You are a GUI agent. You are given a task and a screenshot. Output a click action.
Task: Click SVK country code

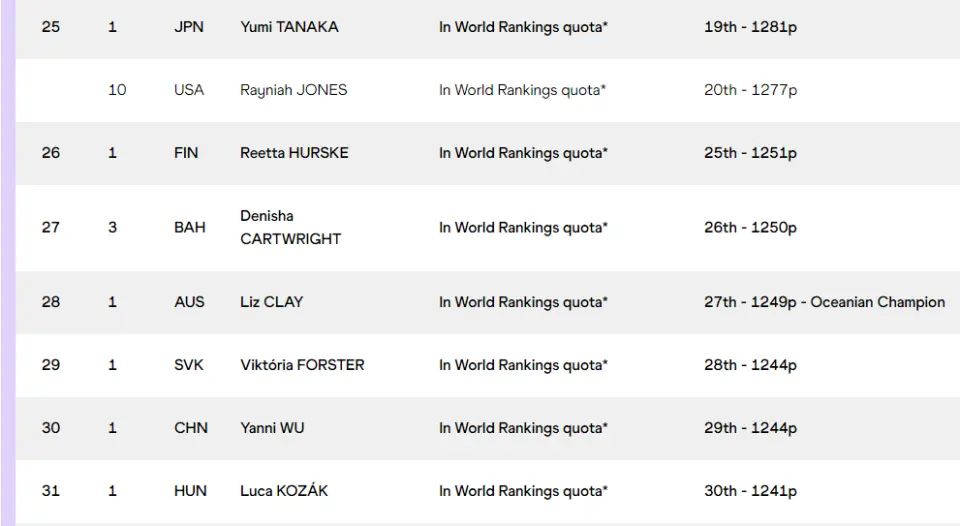[189, 365]
